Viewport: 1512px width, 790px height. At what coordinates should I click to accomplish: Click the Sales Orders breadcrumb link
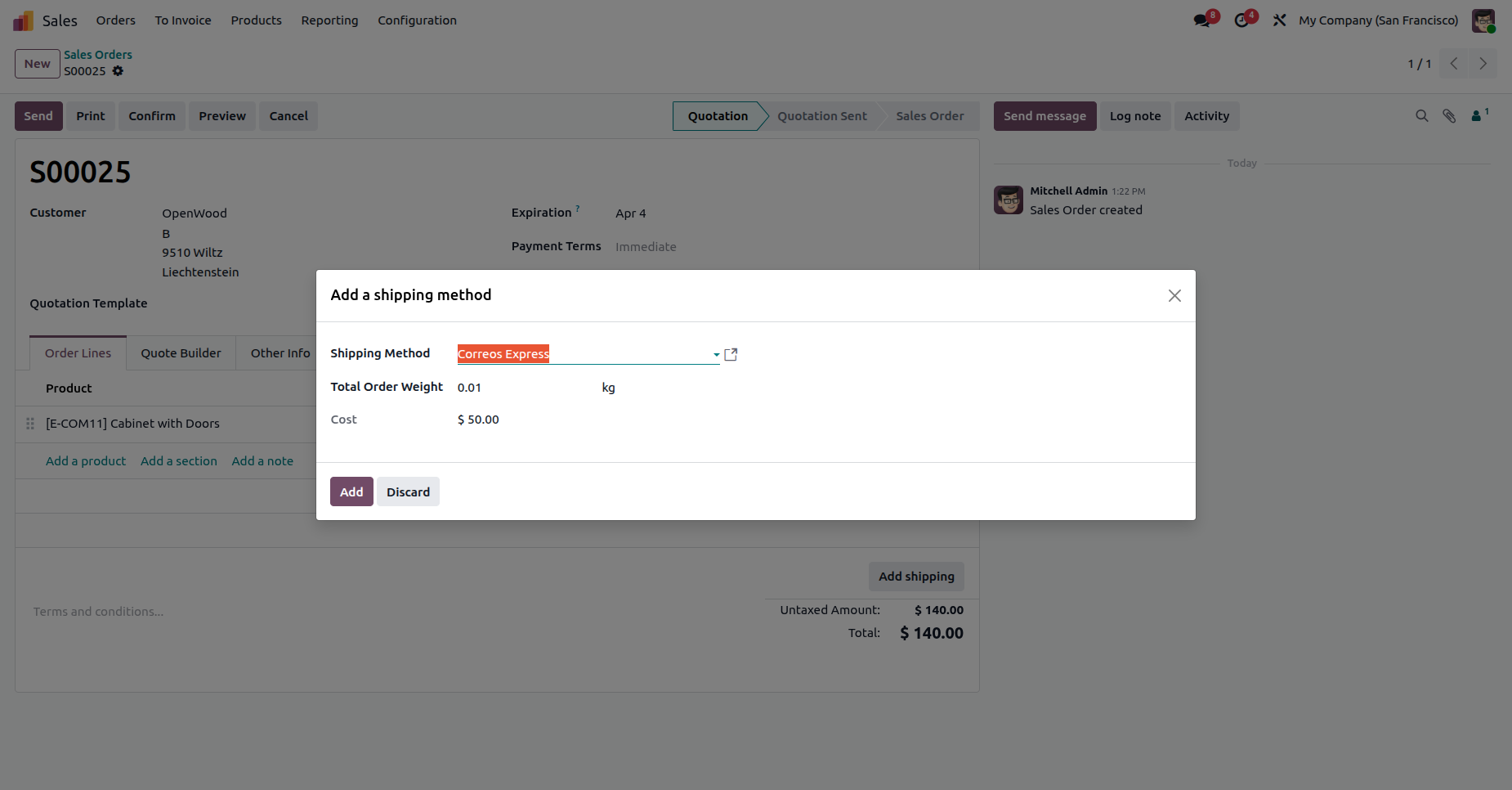98,55
